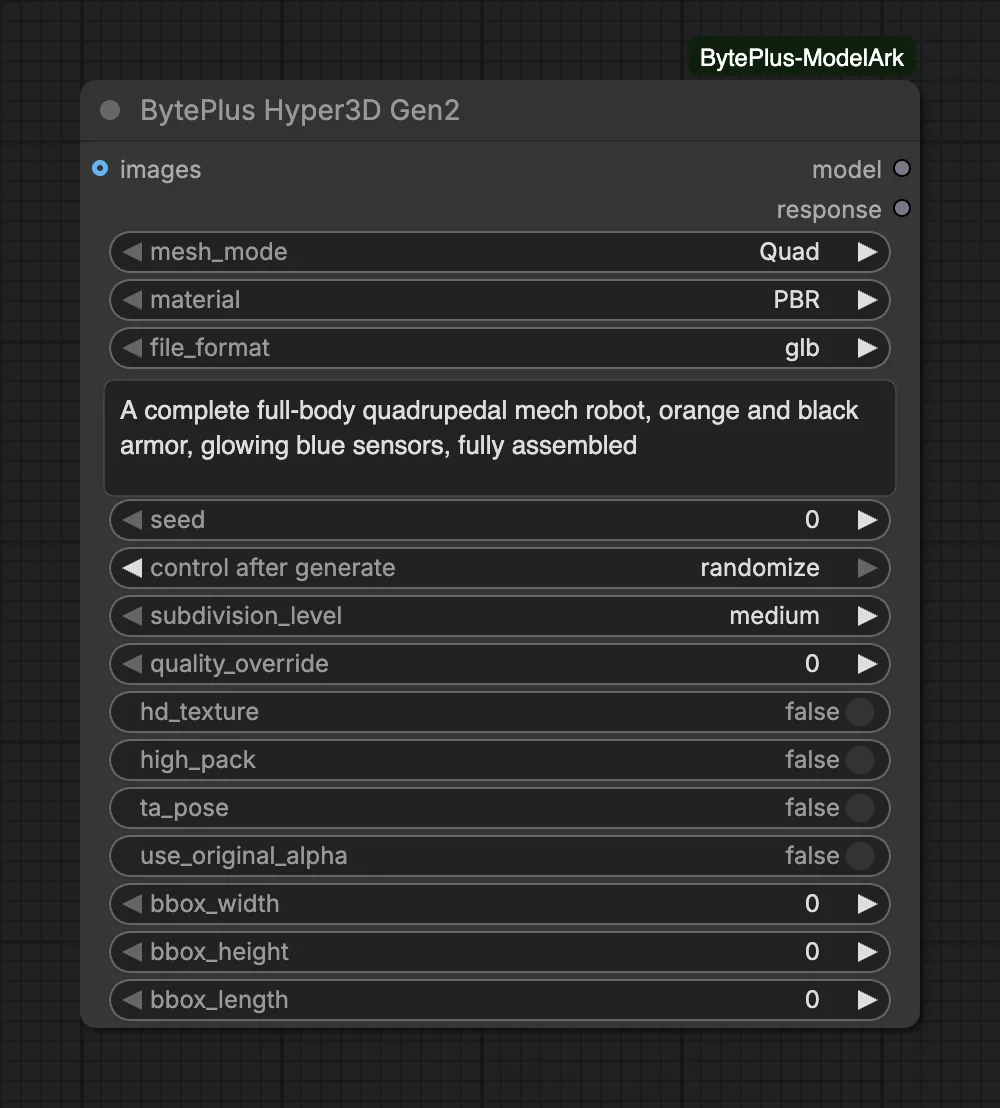
Task: Click the response output connector dot
Action: [902, 208]
